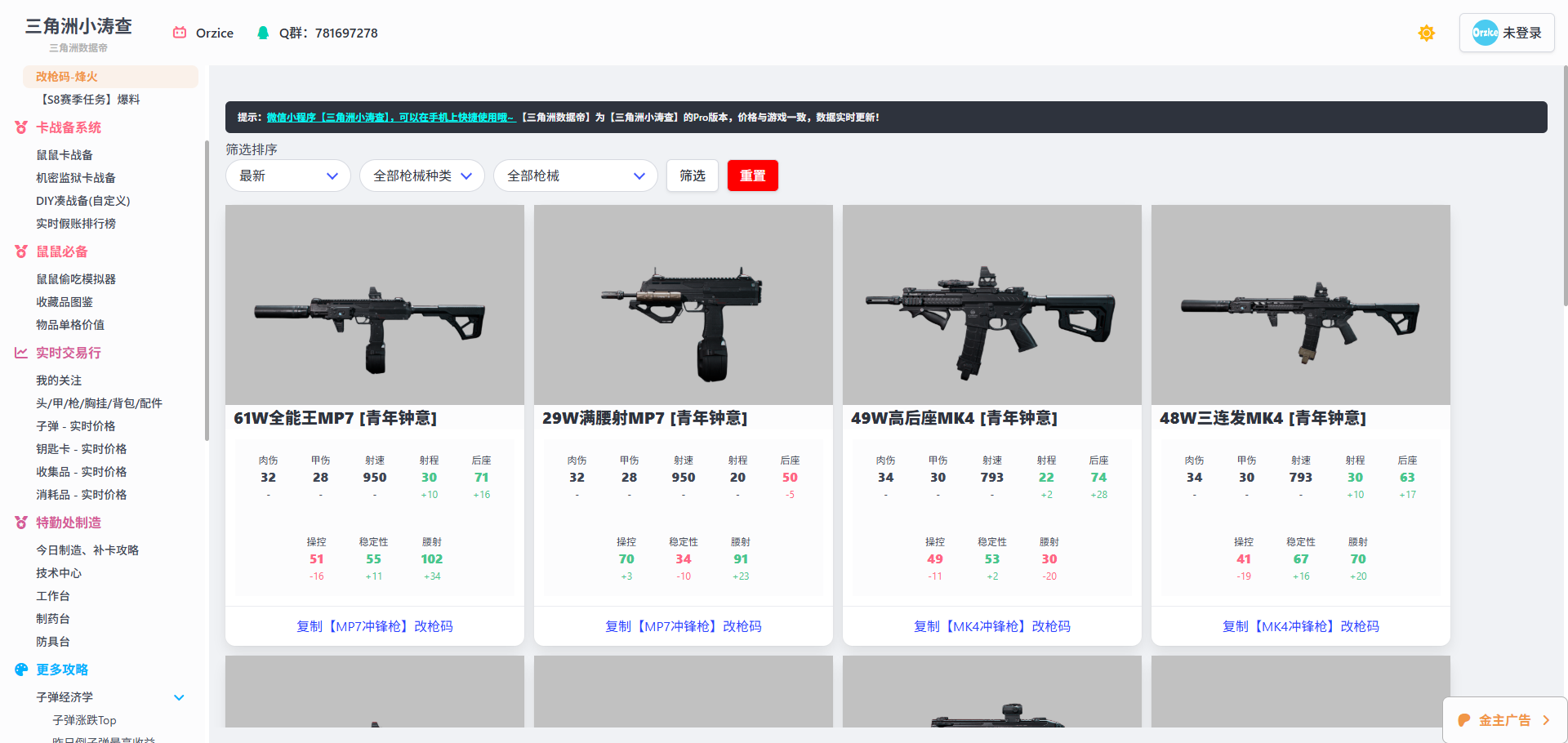Open 鼠鼠偷吃模拟器 menu item
Viewport: 1568px width, 743px height.
tap(76, 279)
